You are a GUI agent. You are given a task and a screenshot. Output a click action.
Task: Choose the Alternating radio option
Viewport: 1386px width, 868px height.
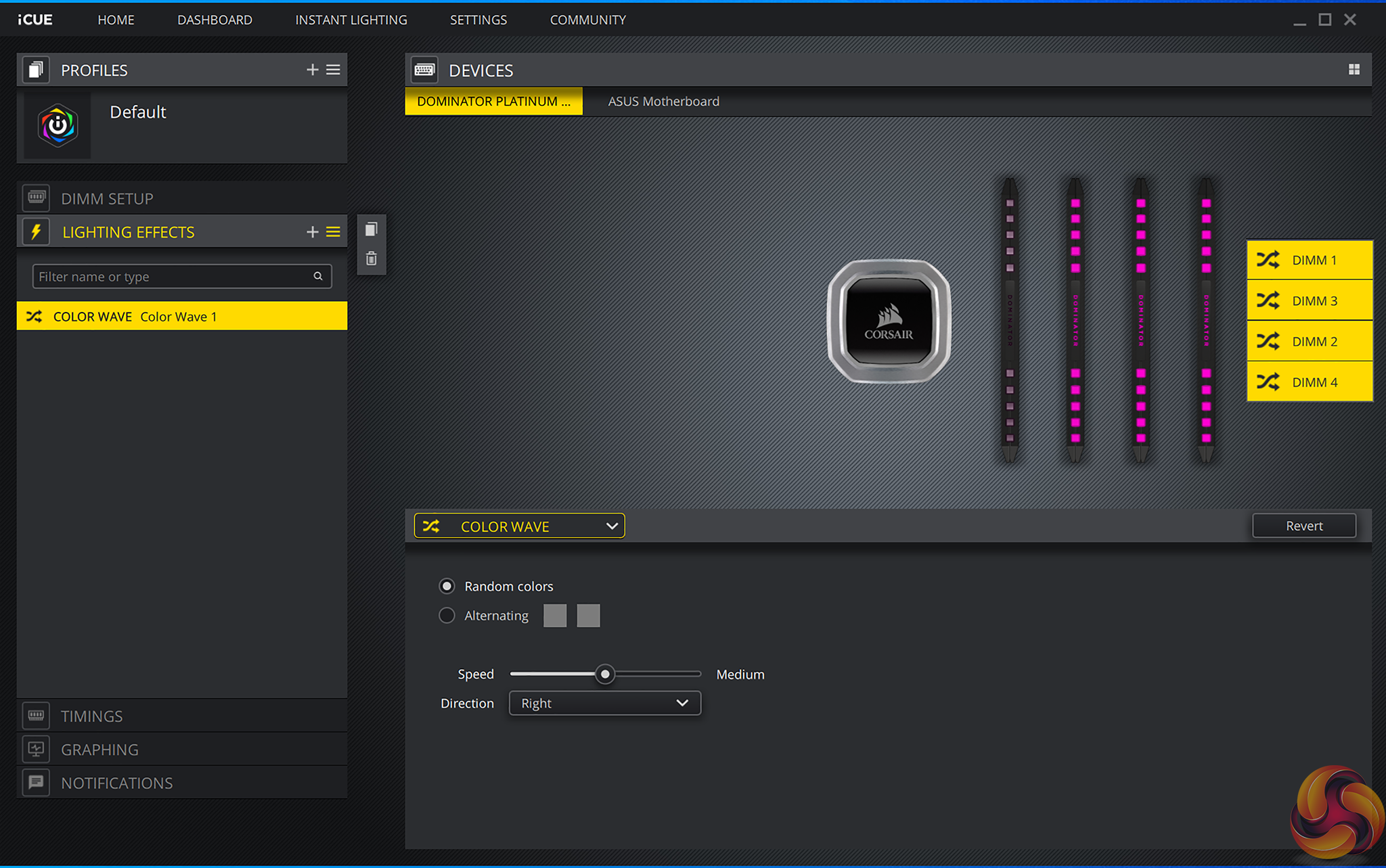pyautogui.click(x=447, y=616)
